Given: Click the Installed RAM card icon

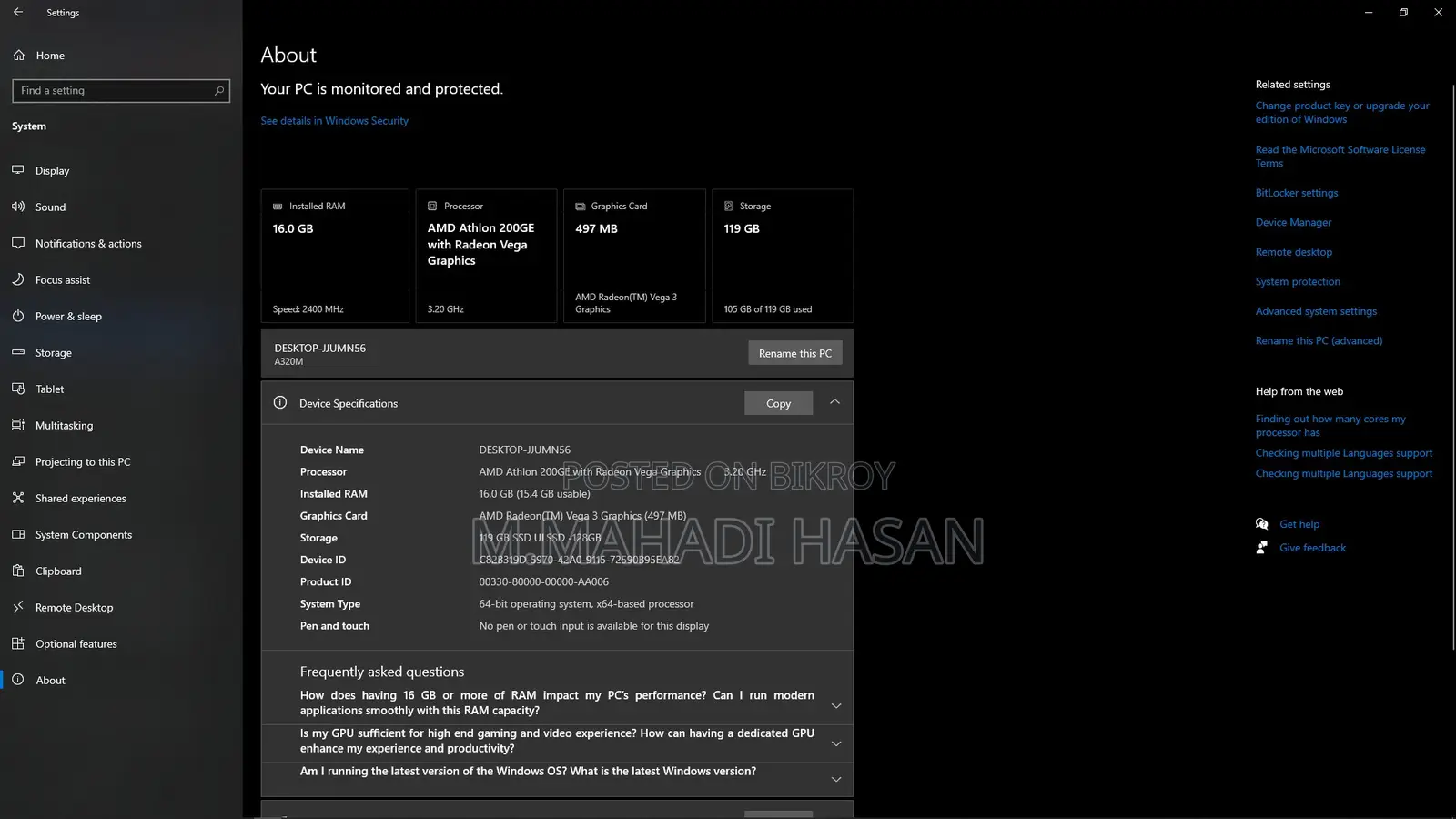Looking at the screenshot, I should [278, 207].
